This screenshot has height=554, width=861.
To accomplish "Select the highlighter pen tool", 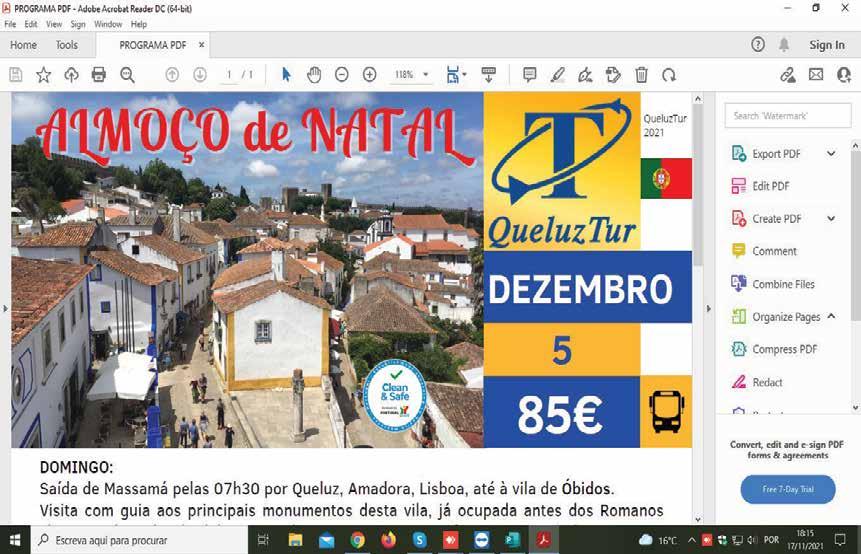I will [558, 74].
